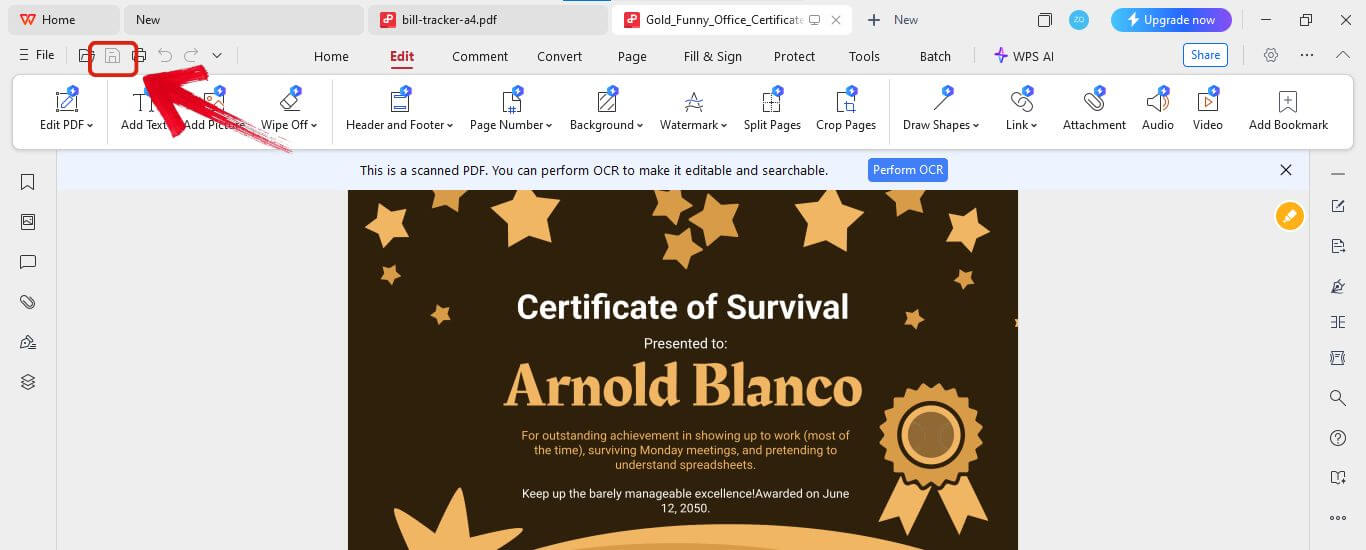This screenshot has width=1366, height=550.
Task: Open the Convert tab
Action: pyautogui.click(x=559, y=56)
